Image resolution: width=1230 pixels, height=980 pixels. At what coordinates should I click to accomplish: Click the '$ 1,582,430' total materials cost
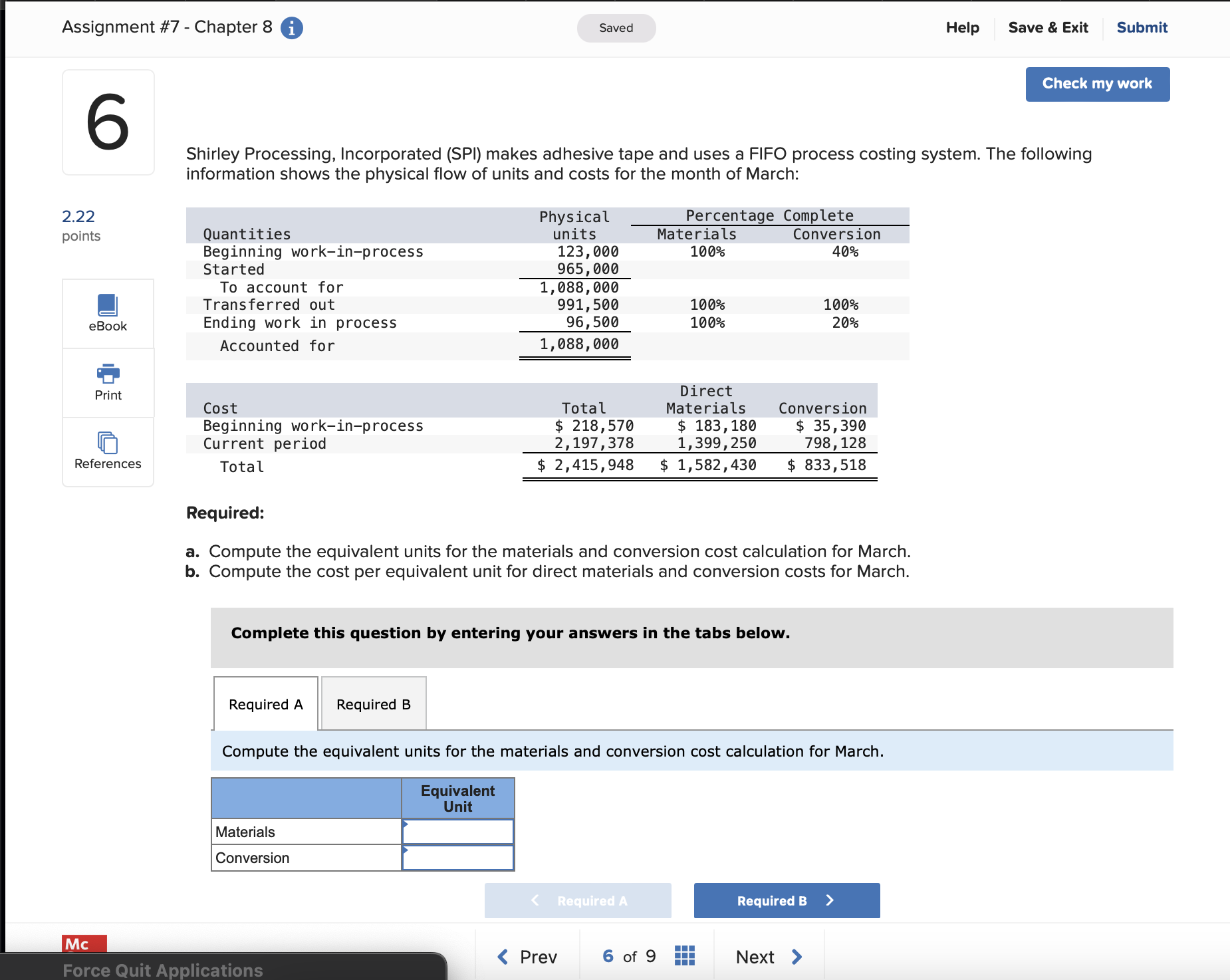point(708,465)
